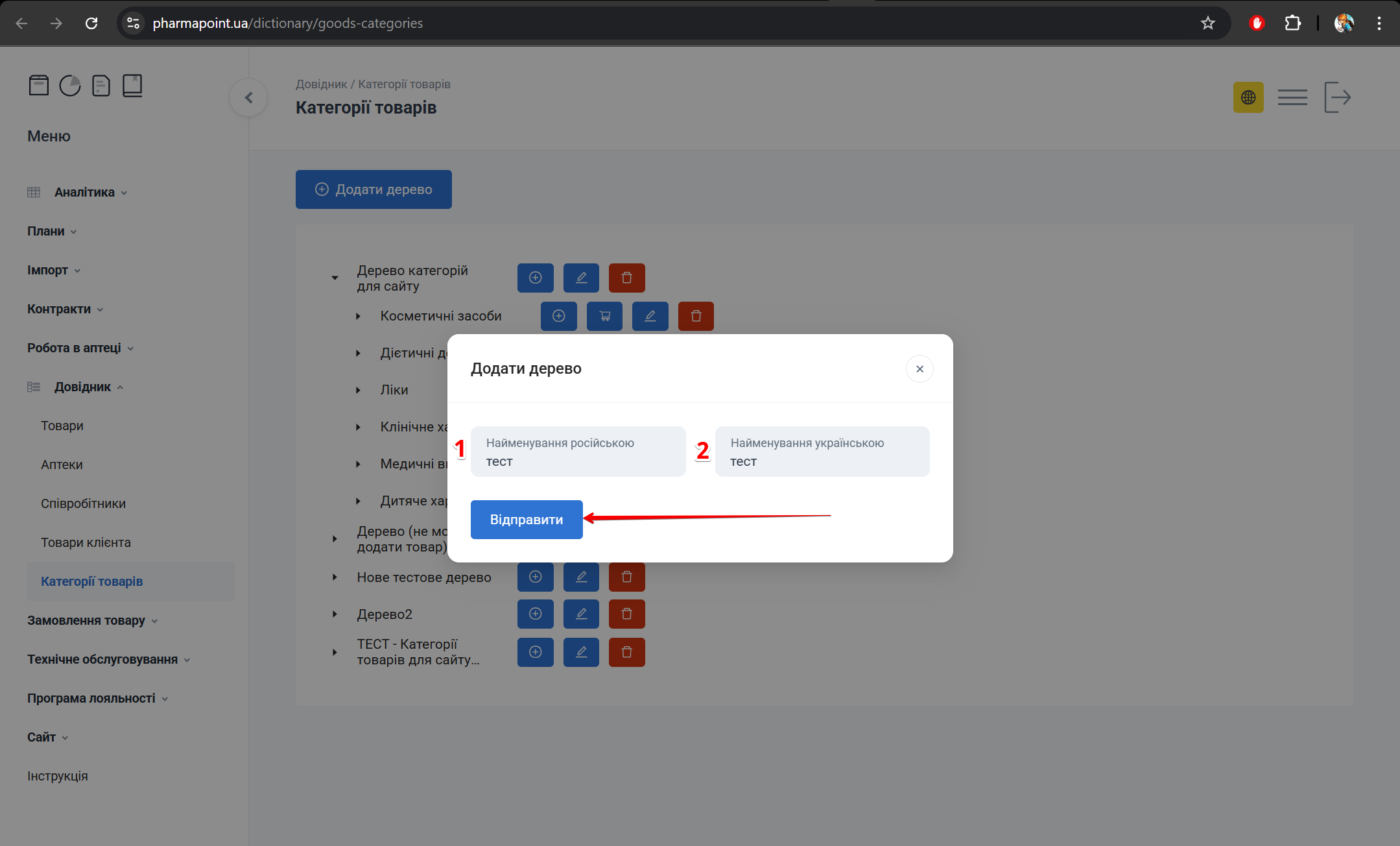The height and width of the screenshot is (846, 1400).
Task: Bookmark page with star icon
Action: (x=1207, y=23)
